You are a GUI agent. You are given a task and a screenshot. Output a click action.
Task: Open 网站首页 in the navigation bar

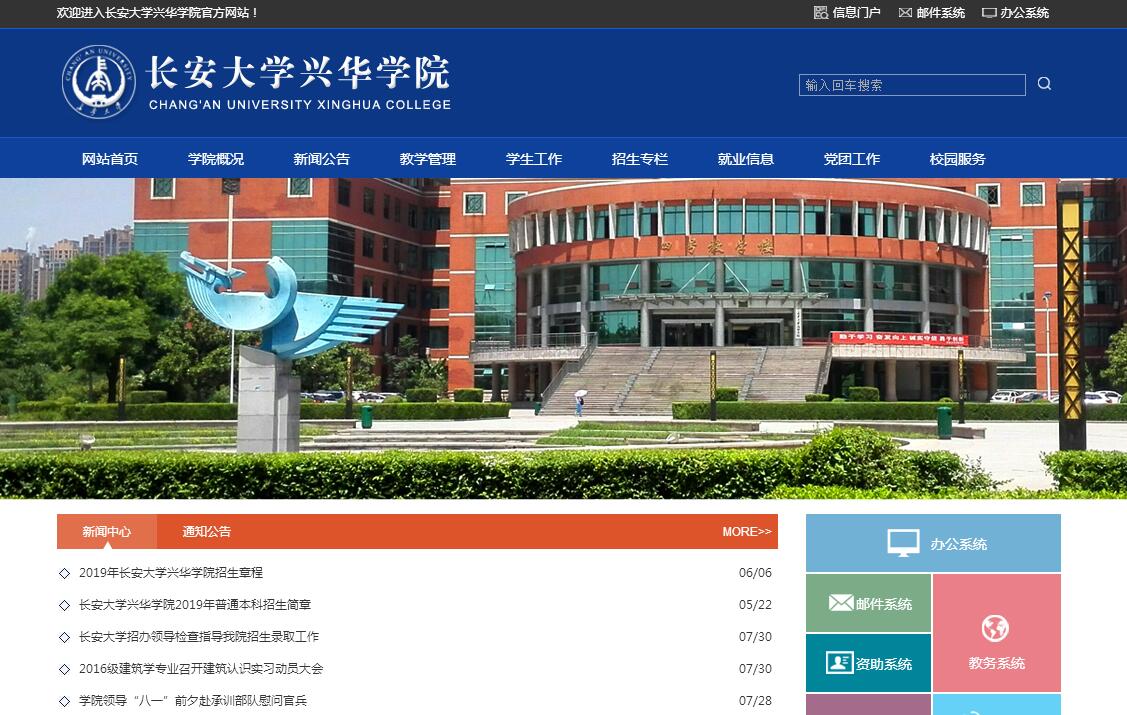[110, 159]
